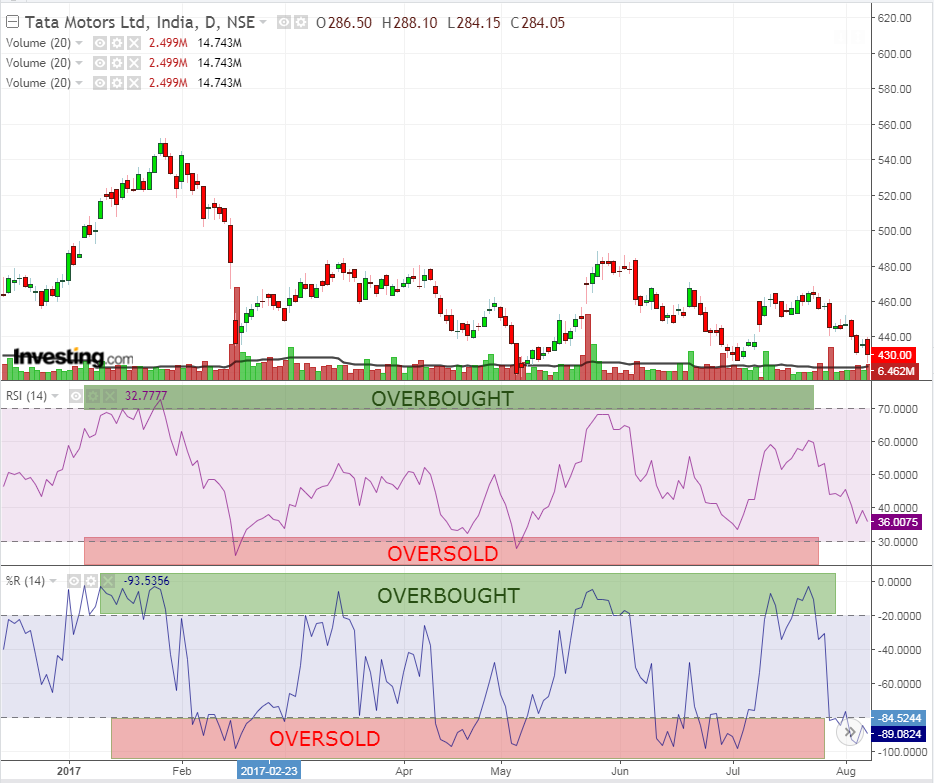Image resolution: width=934 pixels, height=783 pixels.
Task: Click the 70.0000 RSI scale label
Action: (898, 409)
